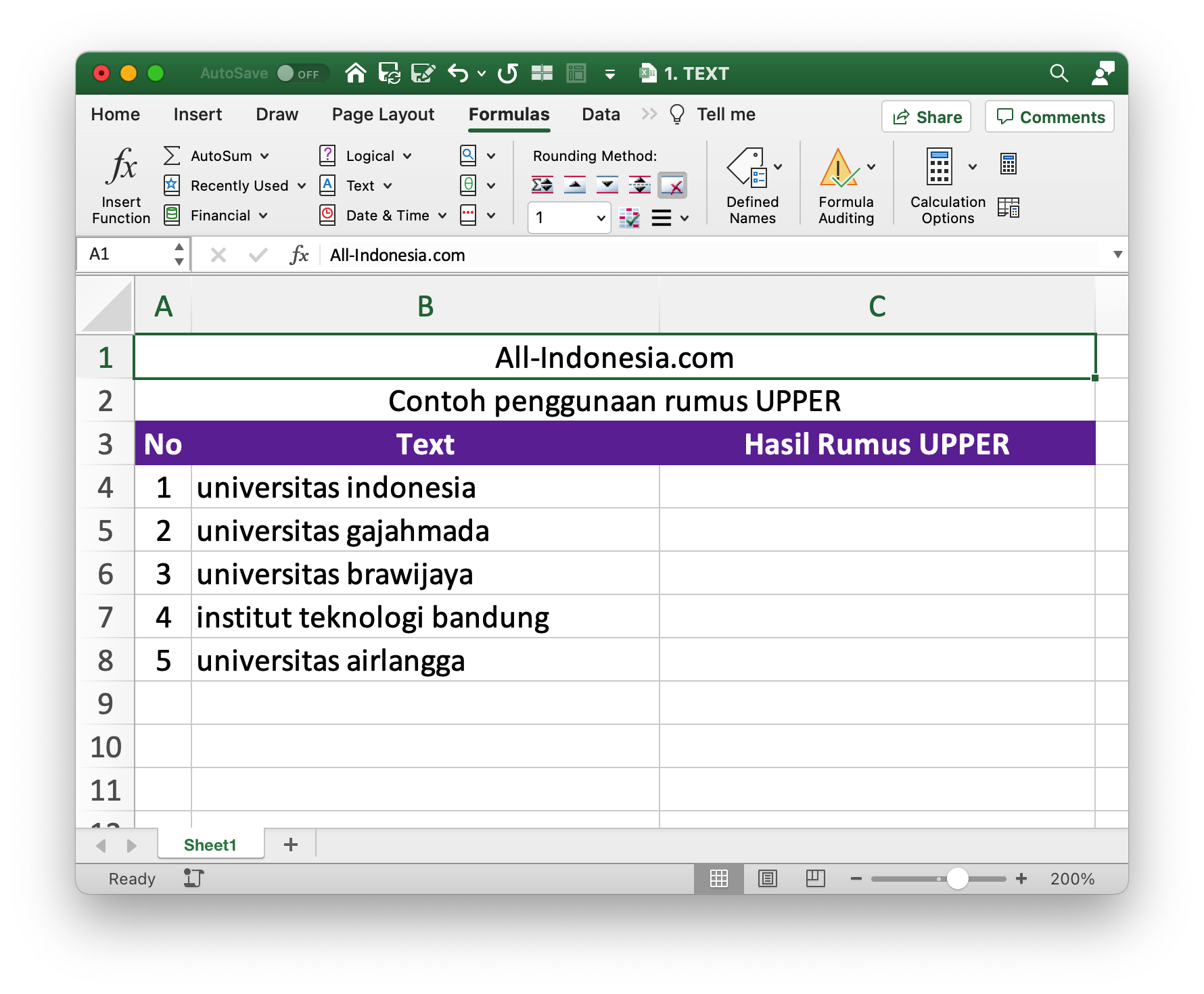Toggle the AutoSave switch
The height and width of the screenshot is (994, 1204).
click(x=300, y=73)
